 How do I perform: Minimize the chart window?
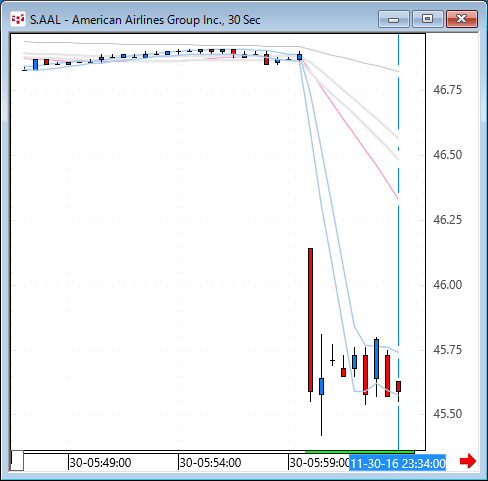[394, 19]
